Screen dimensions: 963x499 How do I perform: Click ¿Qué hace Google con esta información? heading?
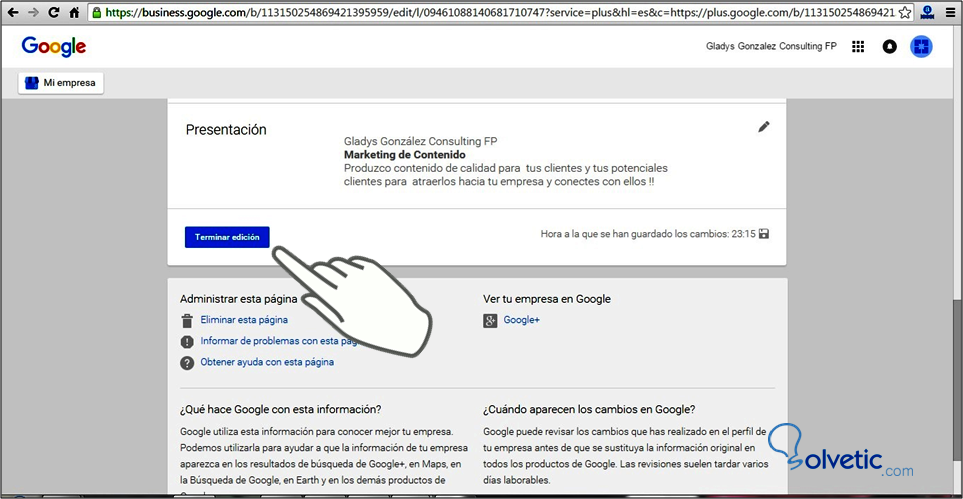[281, 409]
